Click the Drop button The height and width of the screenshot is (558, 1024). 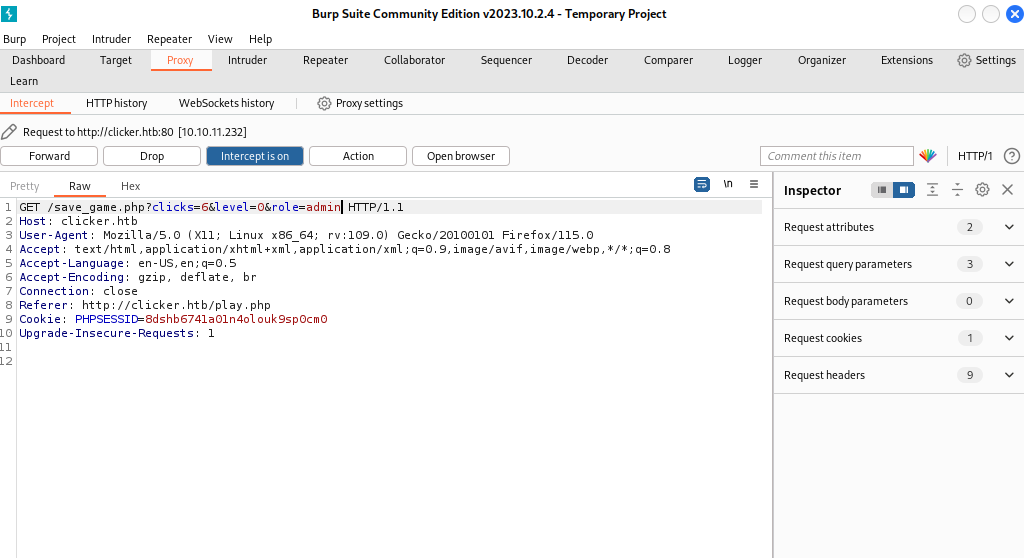click(x=152, y=156)
